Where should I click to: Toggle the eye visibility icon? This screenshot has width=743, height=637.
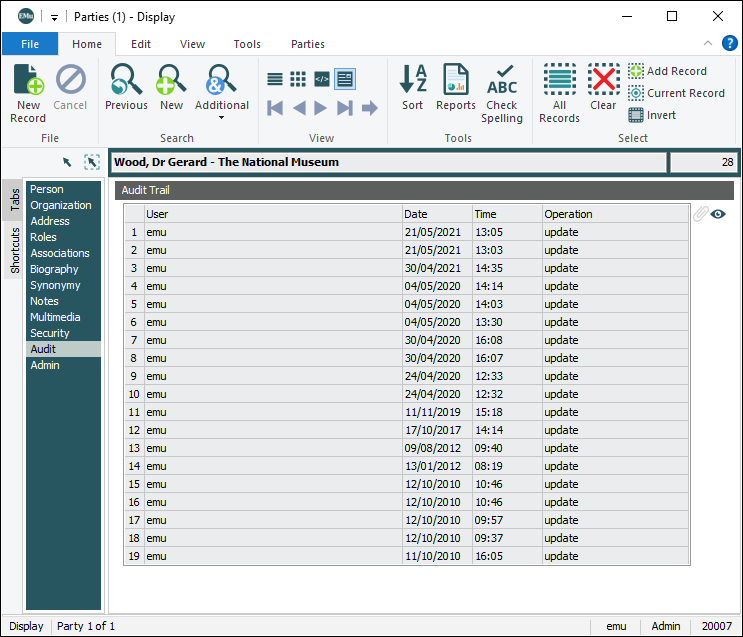(718, 214)
